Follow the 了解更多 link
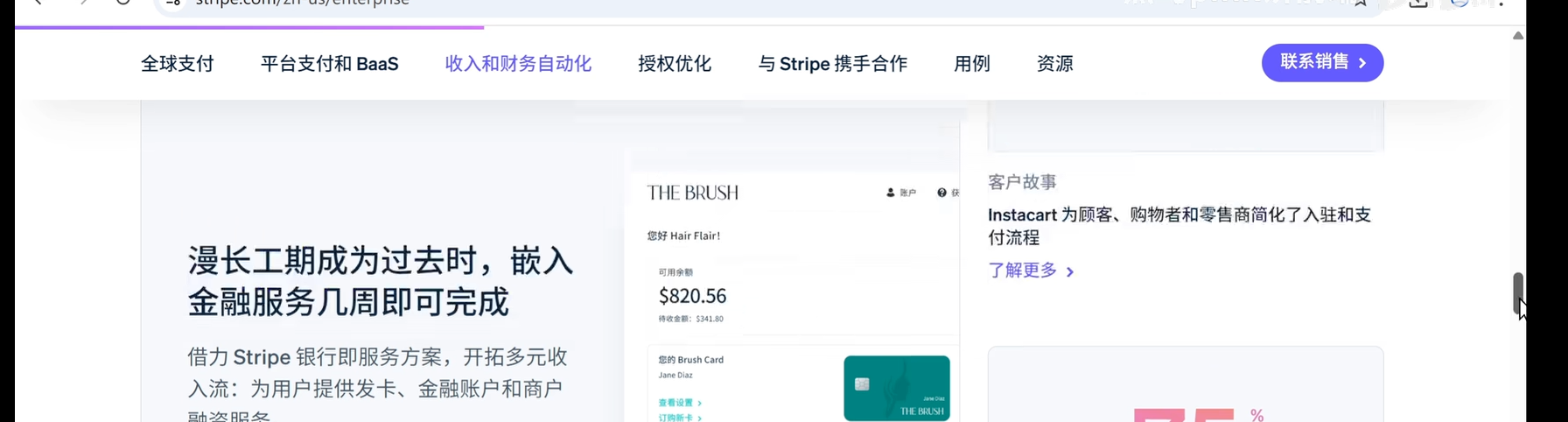The height and width of the screenshot is (422, 1568). 1031,271
